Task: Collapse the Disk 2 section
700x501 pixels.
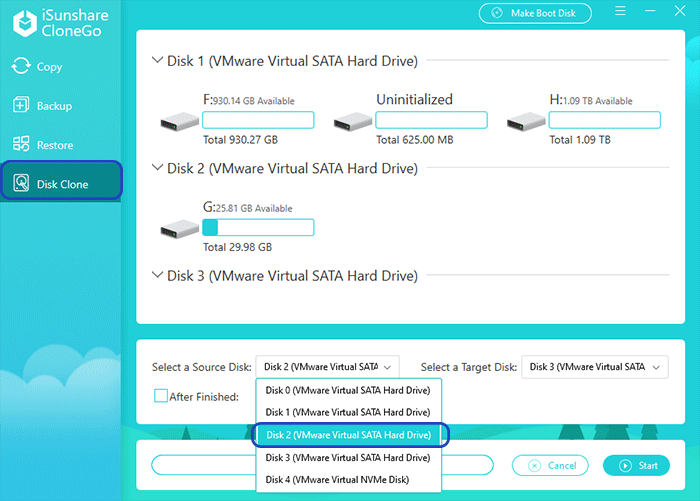Action: point(157,169)
